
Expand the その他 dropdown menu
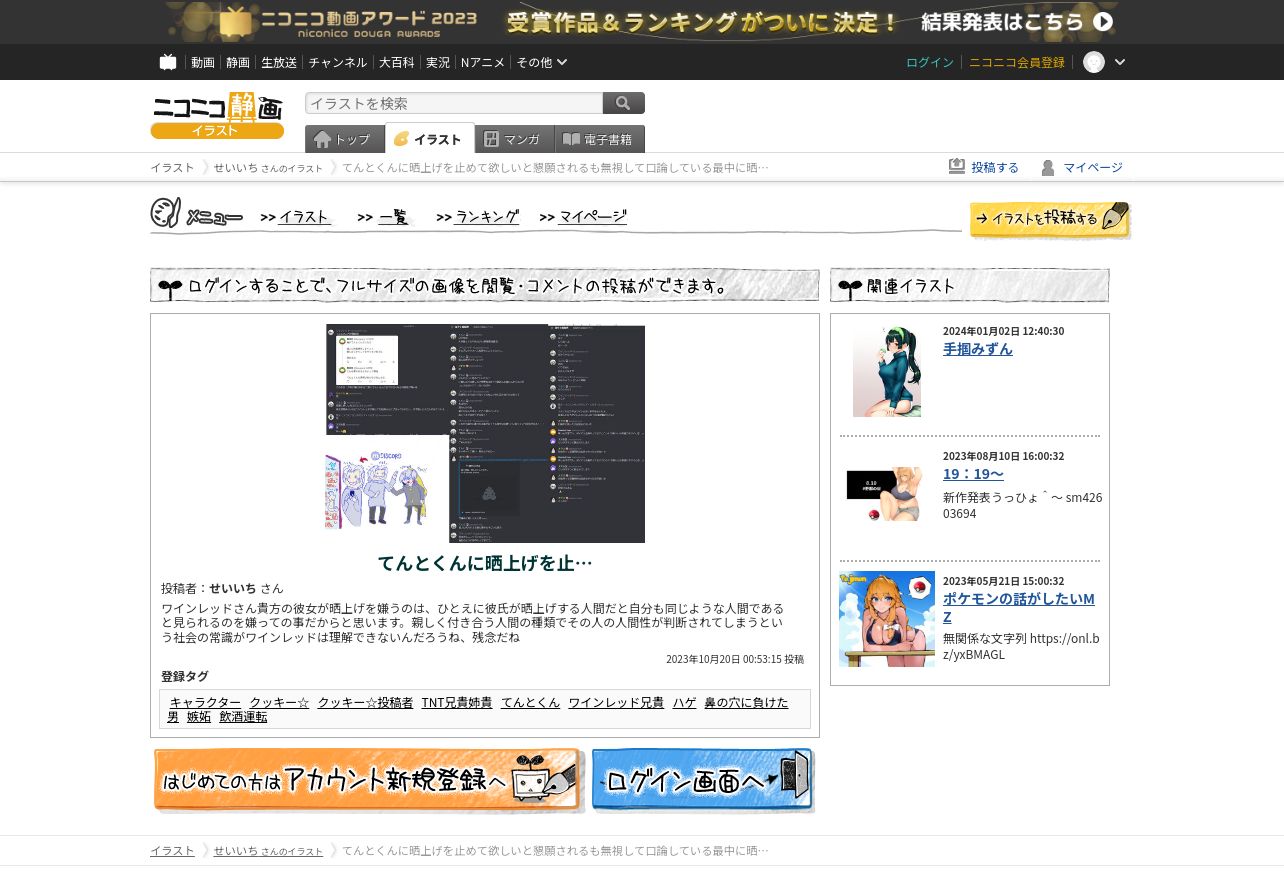(x=541, y=62)
